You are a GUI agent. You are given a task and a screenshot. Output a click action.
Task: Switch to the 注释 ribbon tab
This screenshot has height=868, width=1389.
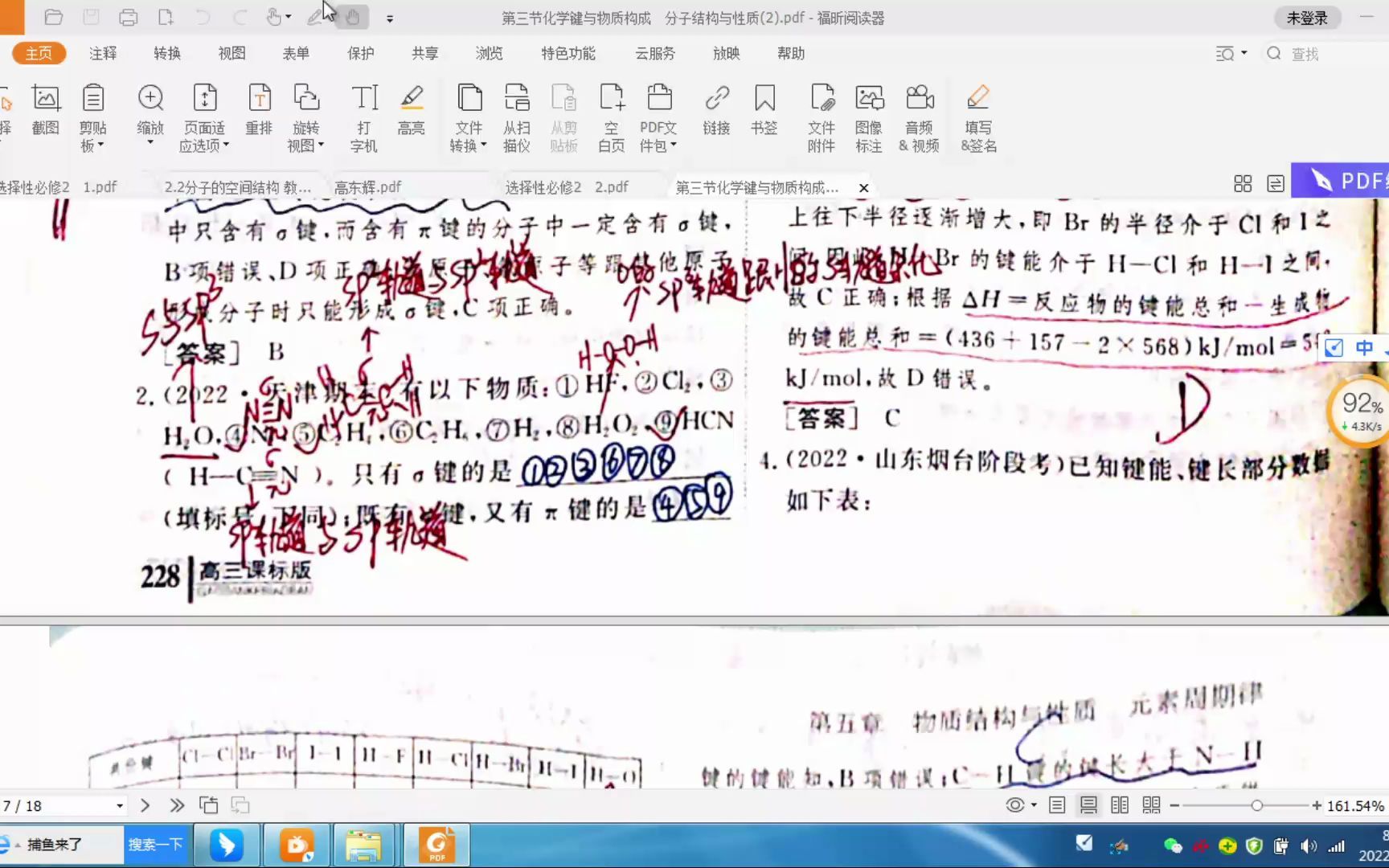pos(102,53)
